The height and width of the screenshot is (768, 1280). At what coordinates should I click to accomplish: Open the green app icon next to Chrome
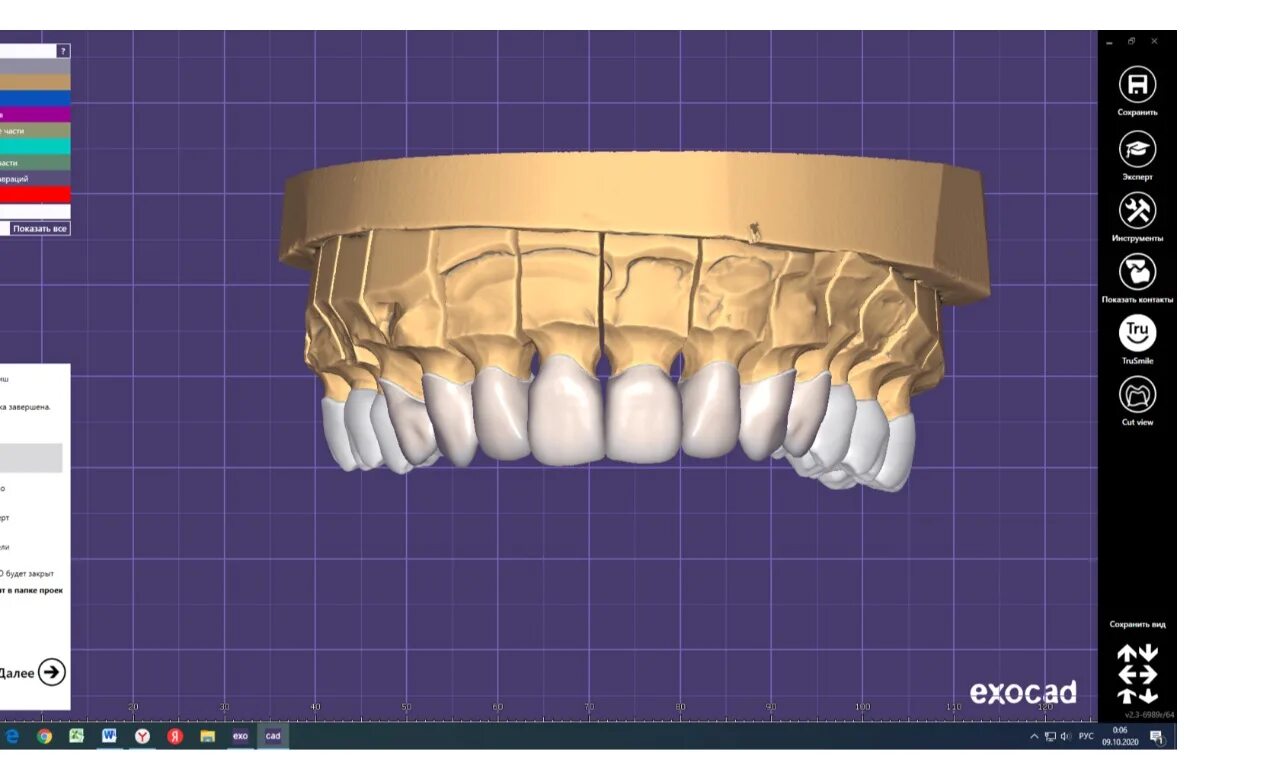tap(76, 736)
